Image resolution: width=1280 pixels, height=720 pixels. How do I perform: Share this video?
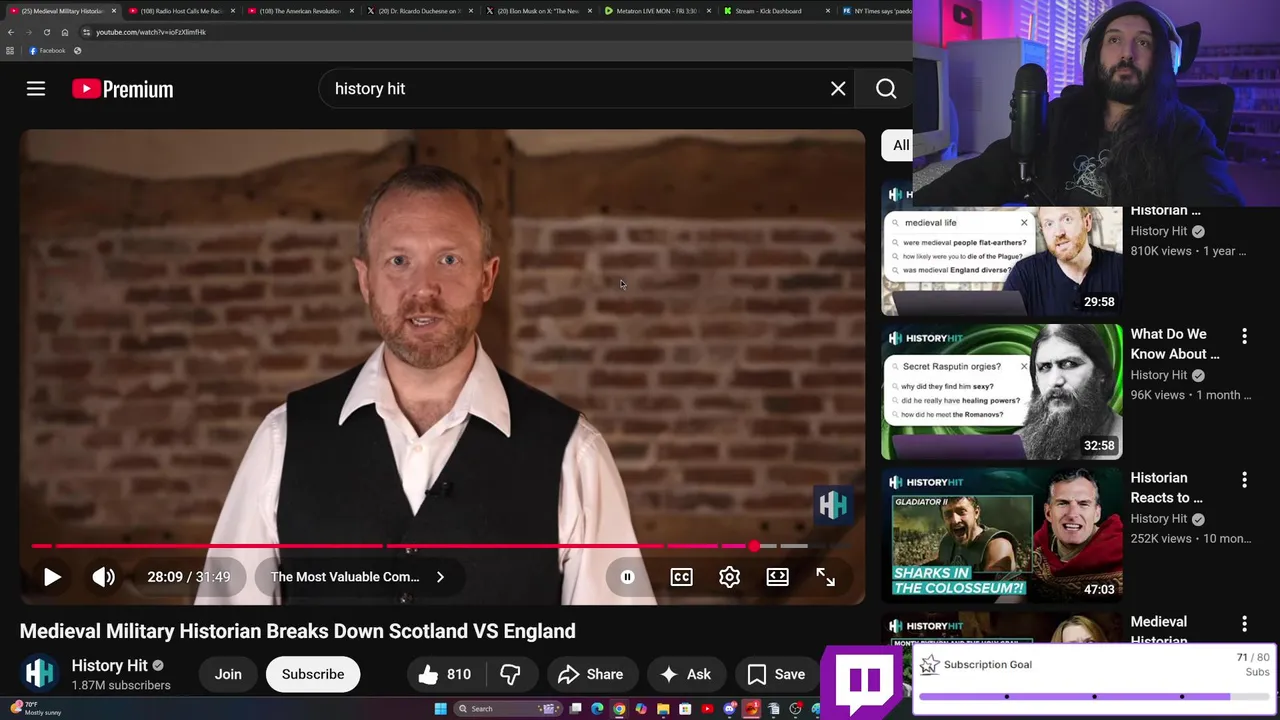pyautogui.click(x=590, y=674)
